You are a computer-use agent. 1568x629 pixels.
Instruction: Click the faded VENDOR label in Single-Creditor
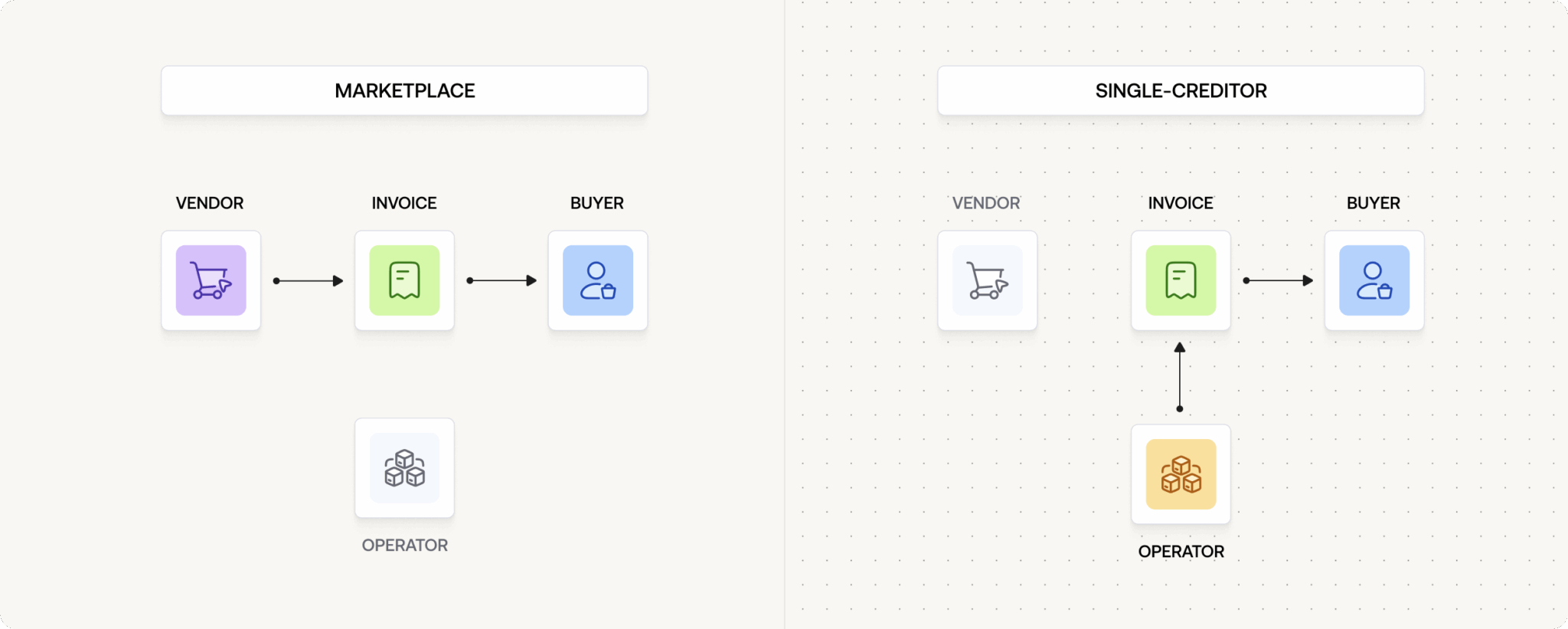(986, 203)
